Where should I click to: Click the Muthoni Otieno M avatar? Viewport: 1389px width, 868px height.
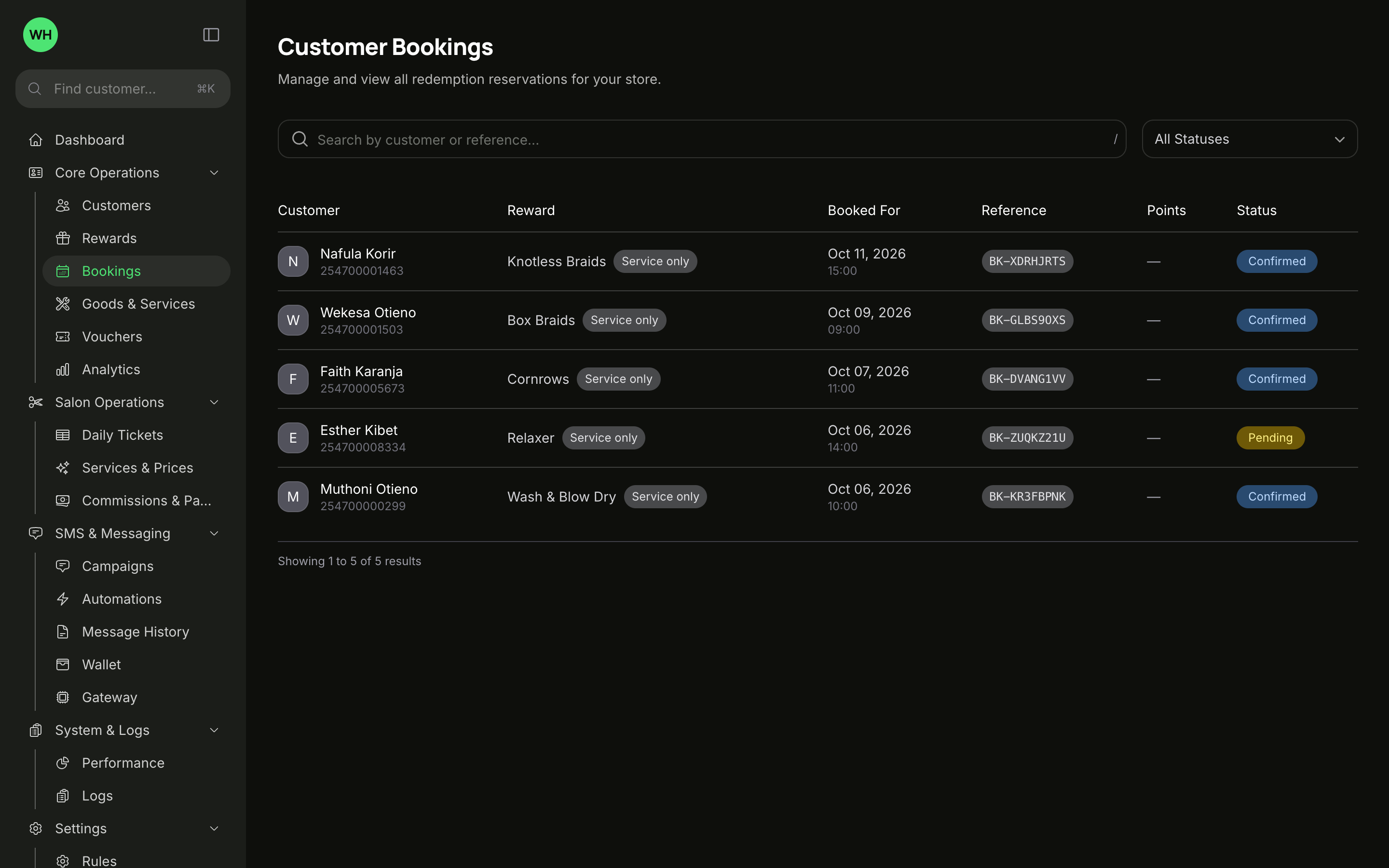[x=293, y=497]
